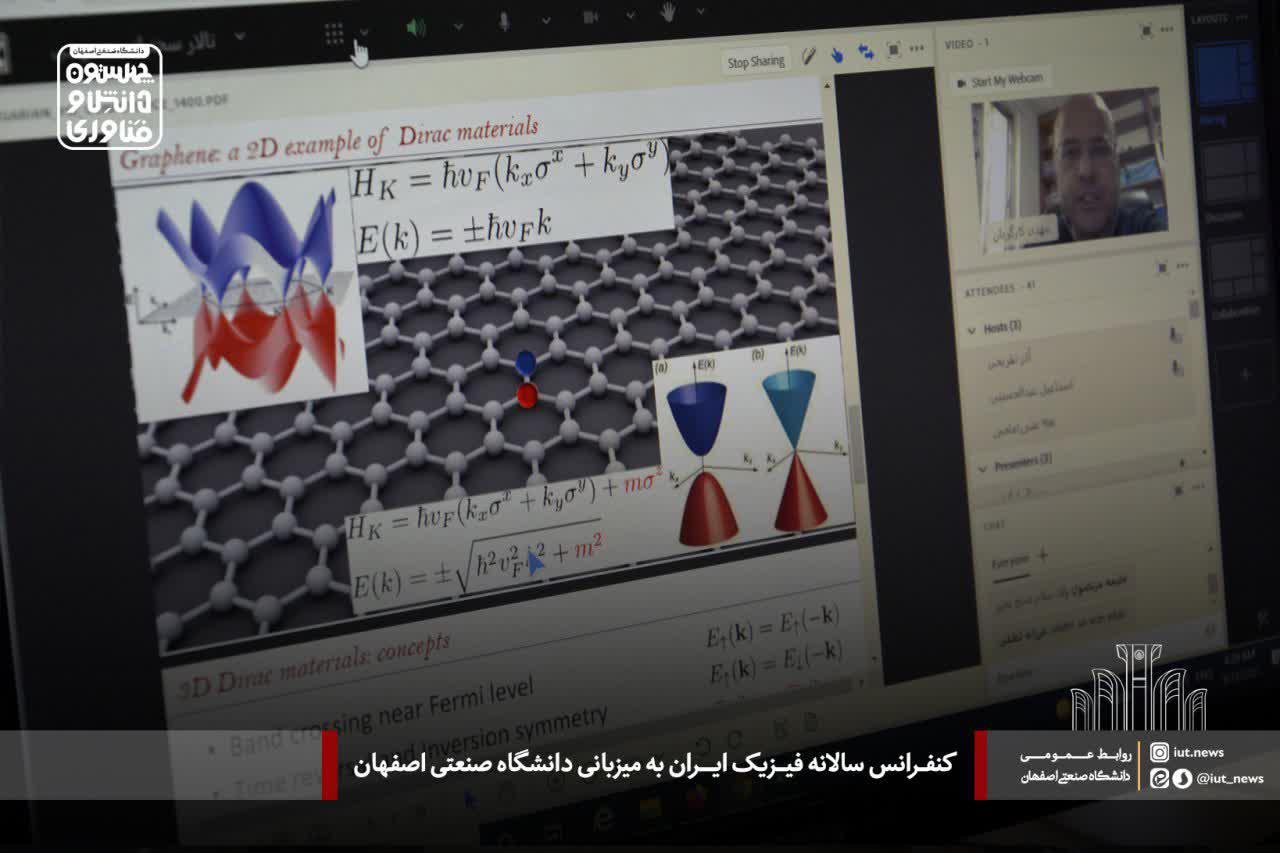Toggle the microphone in top bar
The image size is (1280, 853).
click(504, 21)
